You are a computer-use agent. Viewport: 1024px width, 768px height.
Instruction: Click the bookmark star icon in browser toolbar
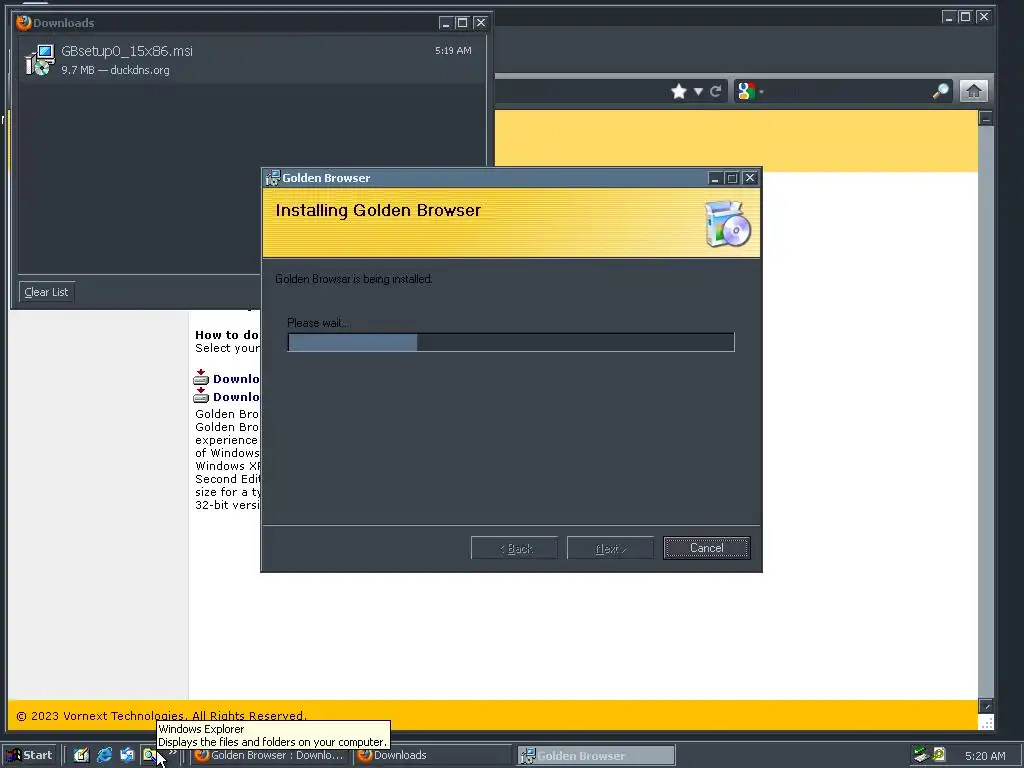pos(679,91)
